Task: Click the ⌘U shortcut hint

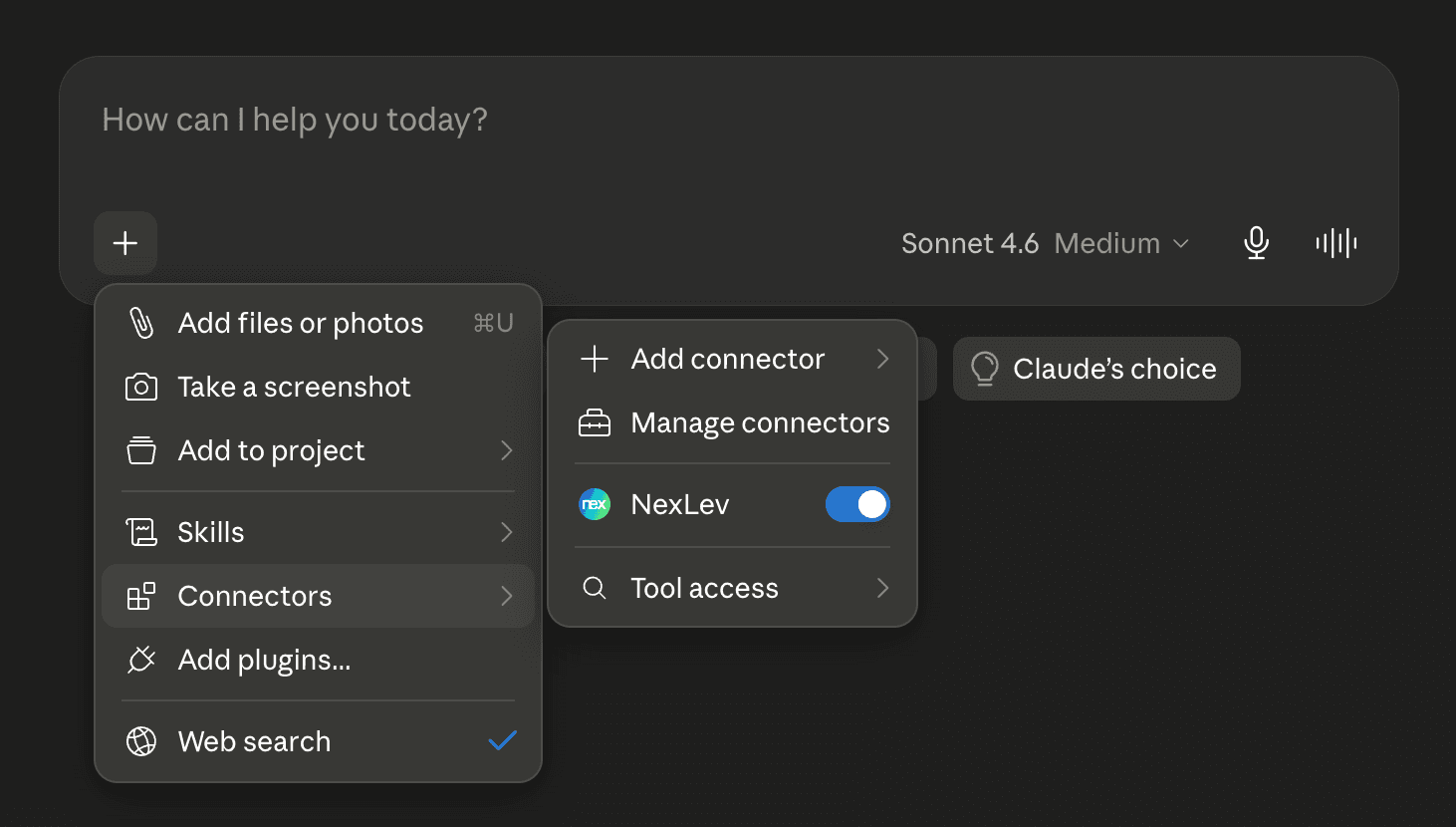Action: (493, 323)
